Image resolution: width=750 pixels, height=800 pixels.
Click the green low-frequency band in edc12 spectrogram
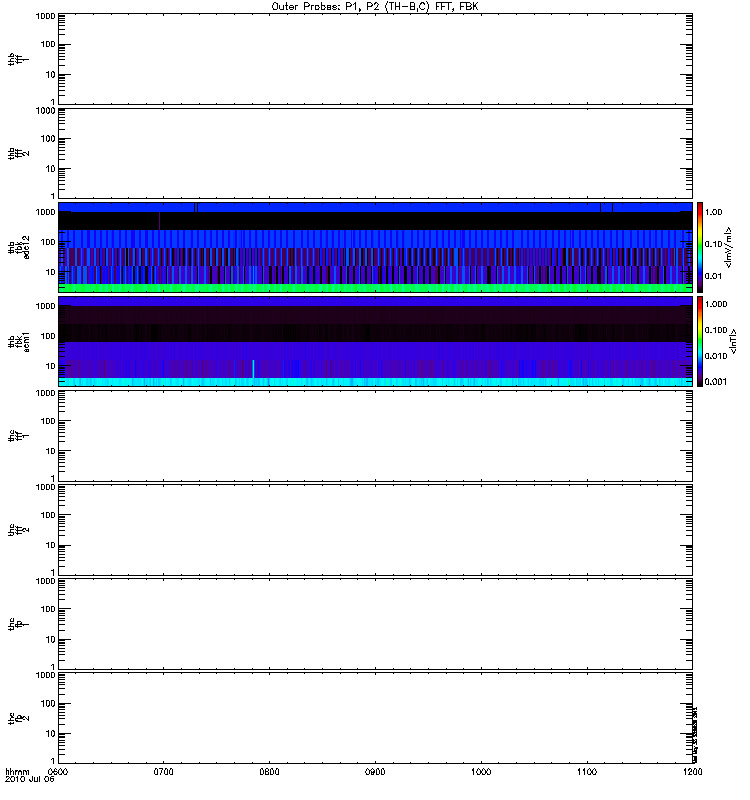375,288
